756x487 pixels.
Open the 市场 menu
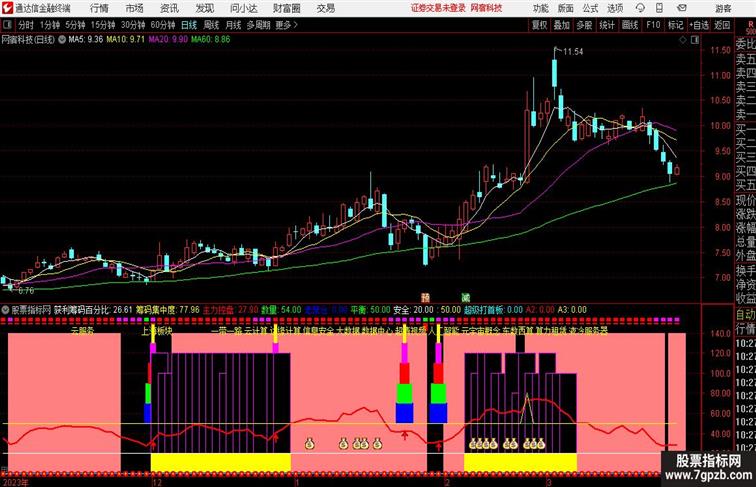[x=135, y=8]
